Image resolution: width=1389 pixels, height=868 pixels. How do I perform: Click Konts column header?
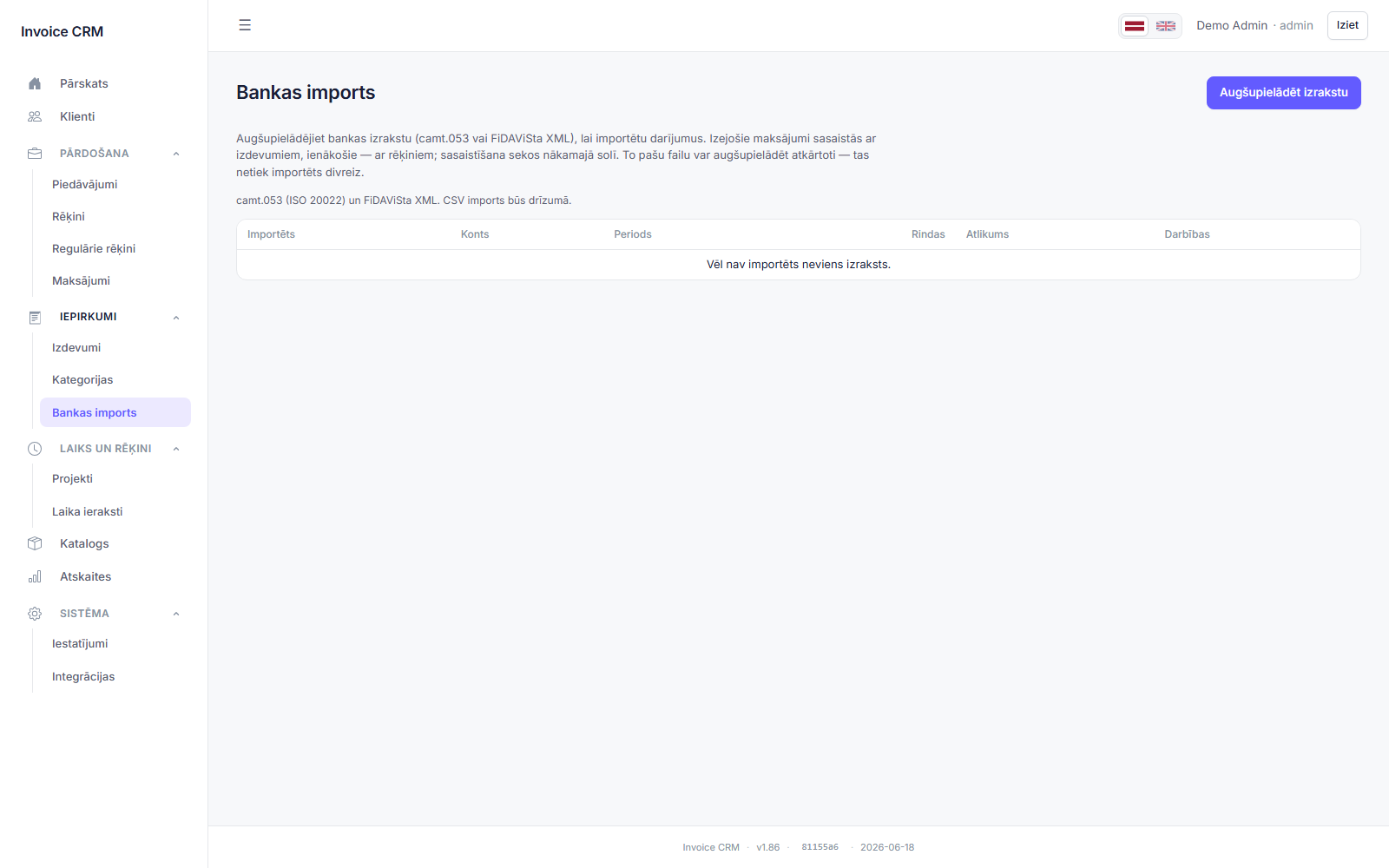475,234
